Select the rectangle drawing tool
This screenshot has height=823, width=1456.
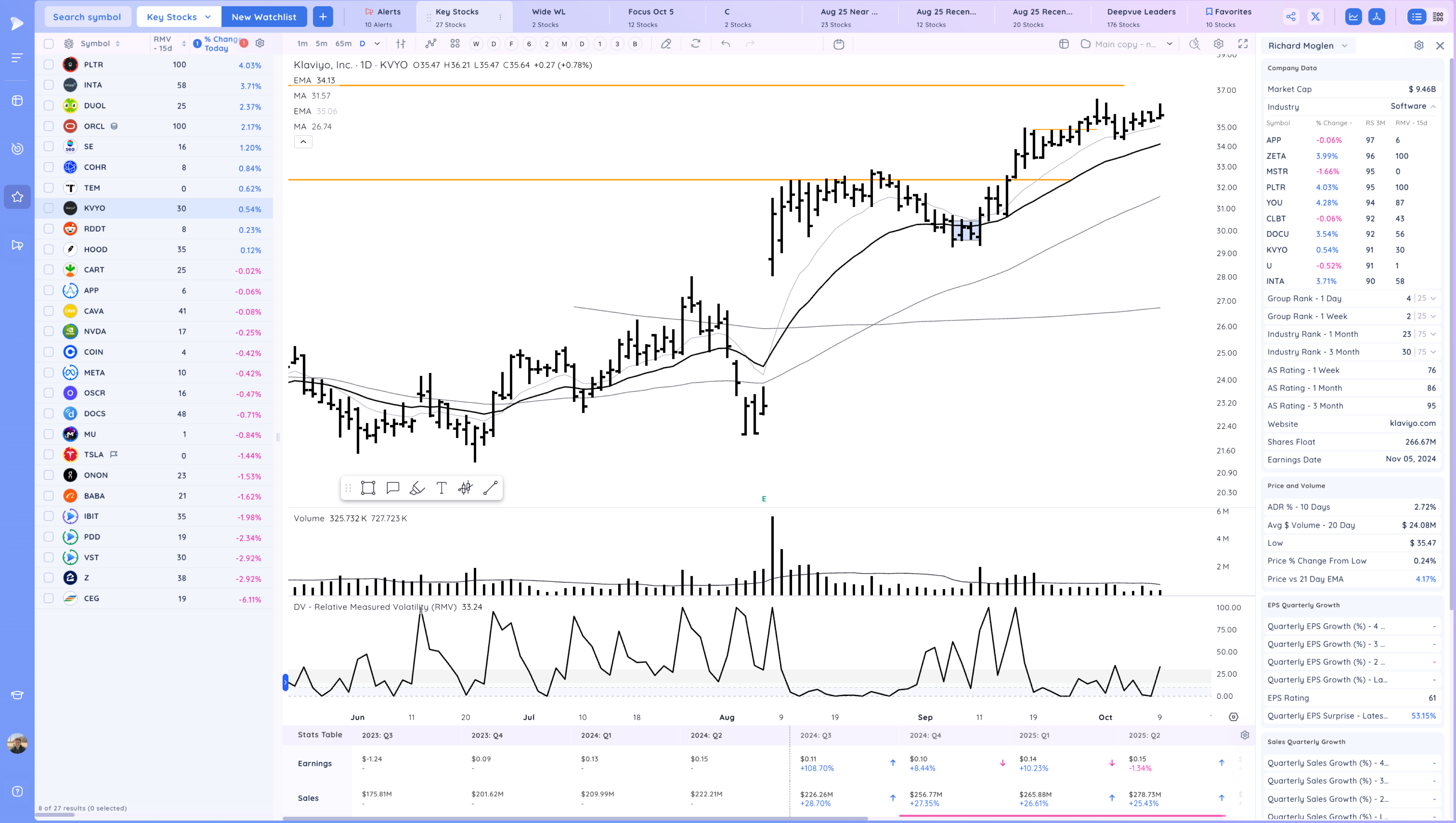coord(368,488)
